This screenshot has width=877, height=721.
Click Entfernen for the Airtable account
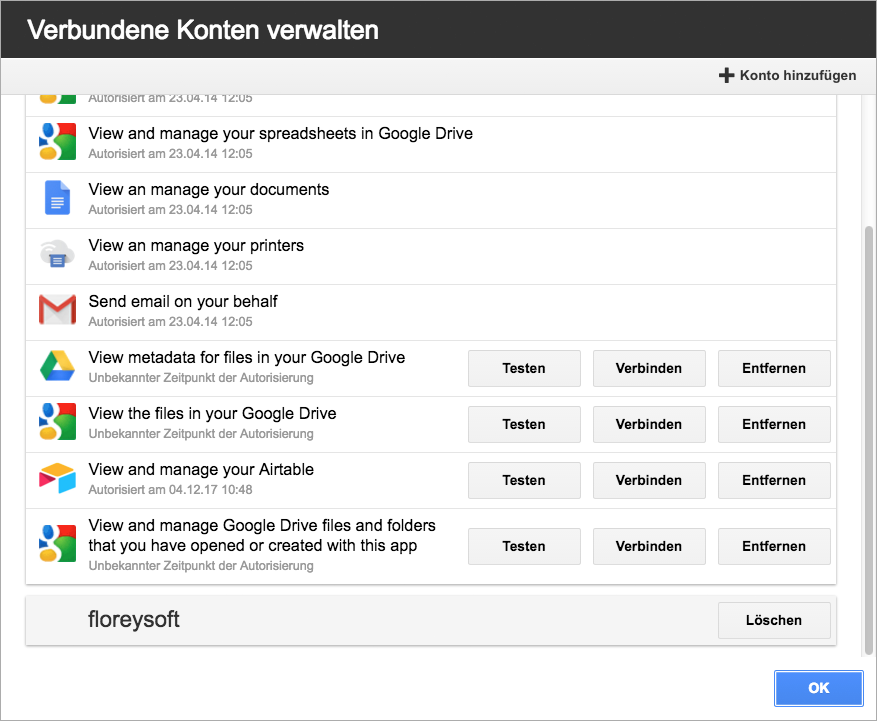[x=774, y=480]
